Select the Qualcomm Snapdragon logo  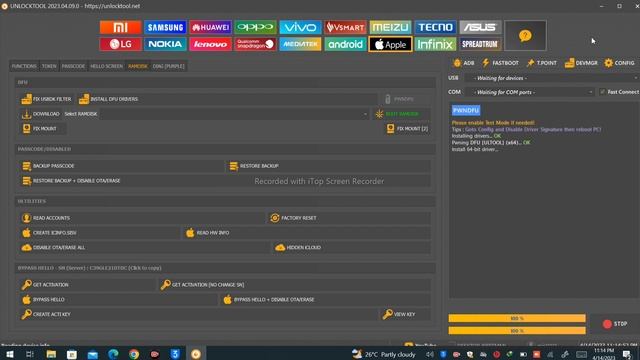click(255, 44)
